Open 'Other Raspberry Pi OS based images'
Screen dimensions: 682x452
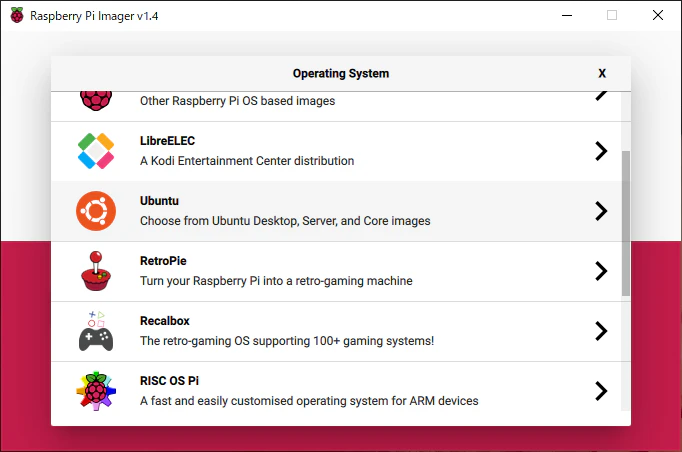click(x=237, y=101)
